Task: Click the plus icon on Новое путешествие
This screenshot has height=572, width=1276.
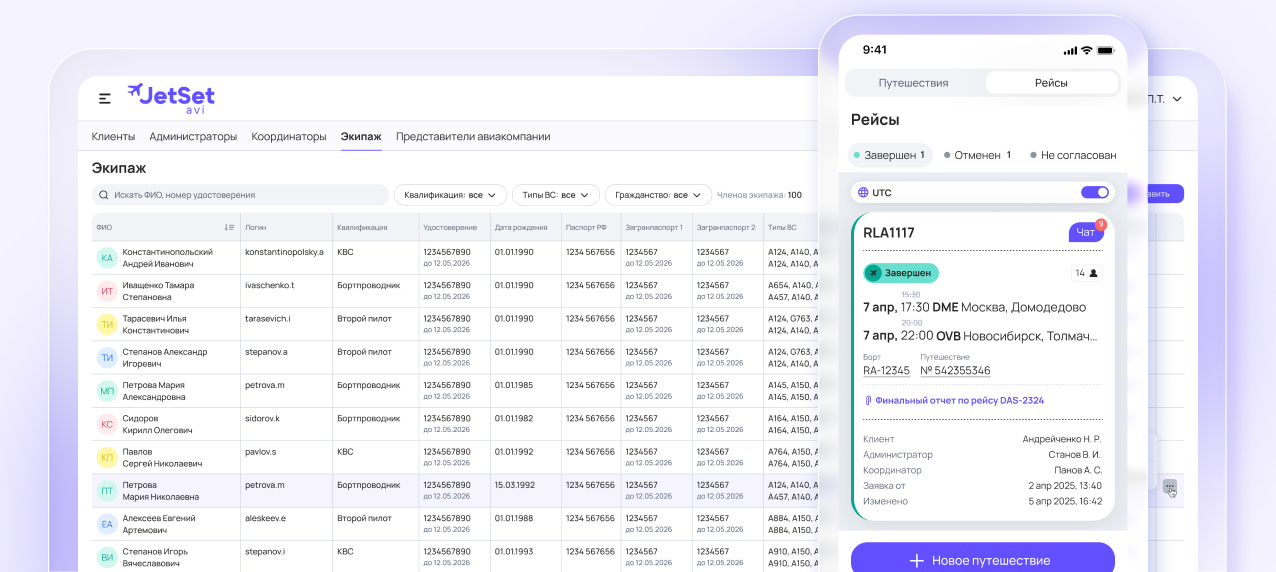Action: [x=916, y=560]
